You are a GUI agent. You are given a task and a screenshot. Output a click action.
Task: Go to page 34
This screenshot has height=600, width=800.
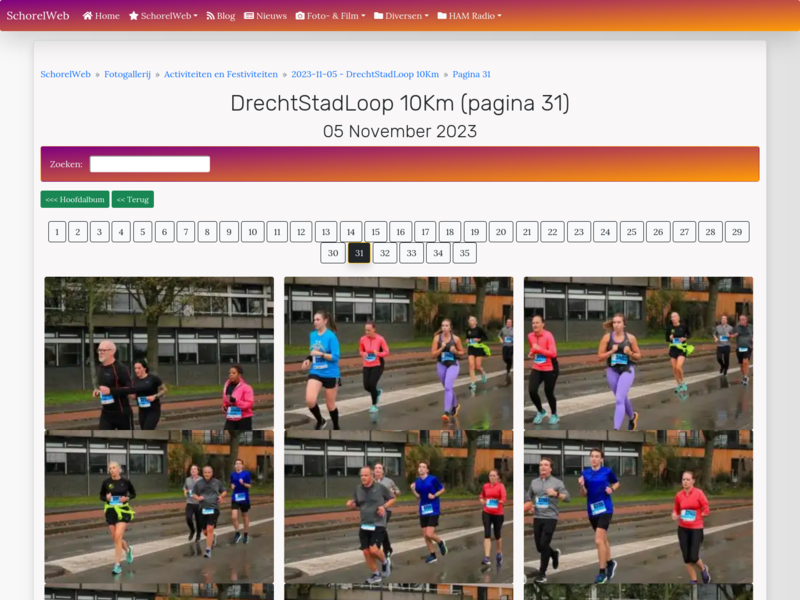(438, 253)
